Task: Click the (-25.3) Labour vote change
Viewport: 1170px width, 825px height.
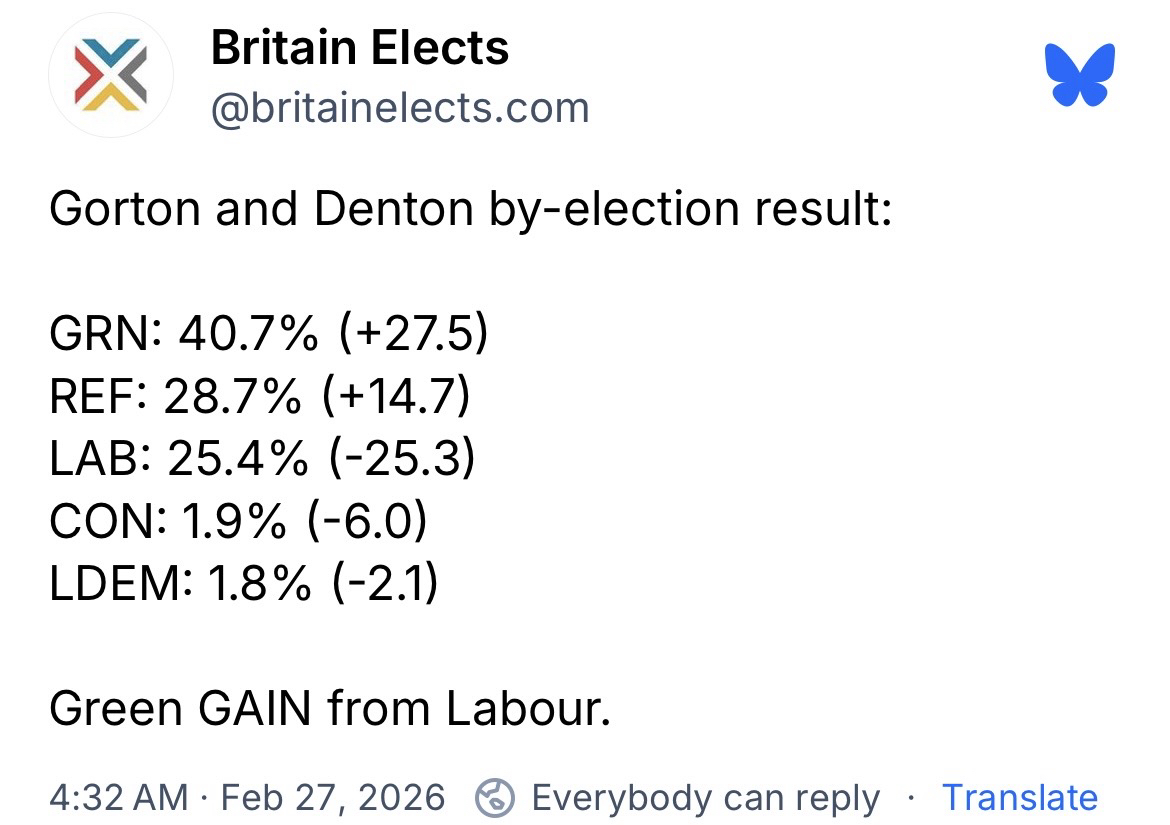Action: (x=400, y=459)
